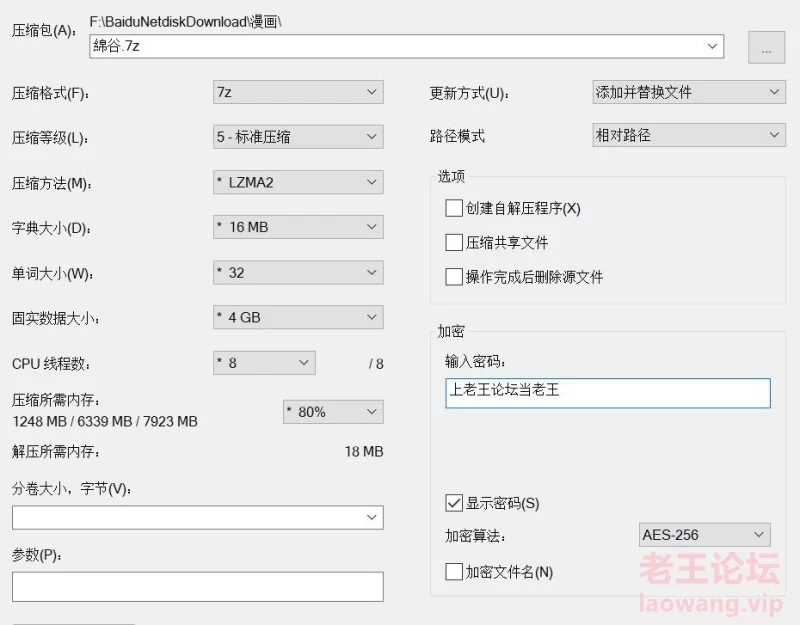Click the 参数(P) parameters input field

tap(197, 587)
